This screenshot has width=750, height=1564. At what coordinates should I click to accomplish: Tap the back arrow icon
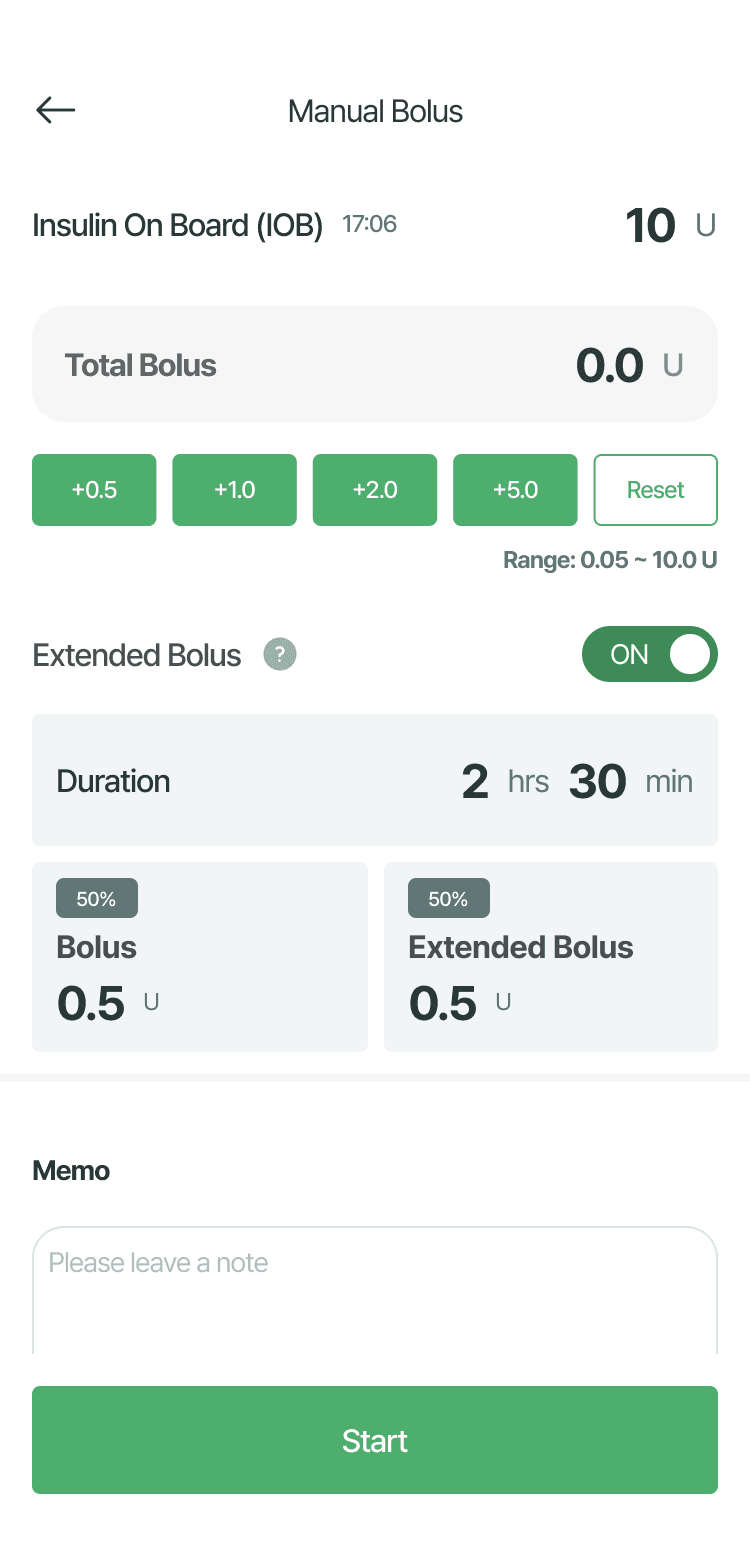(56, 110)
